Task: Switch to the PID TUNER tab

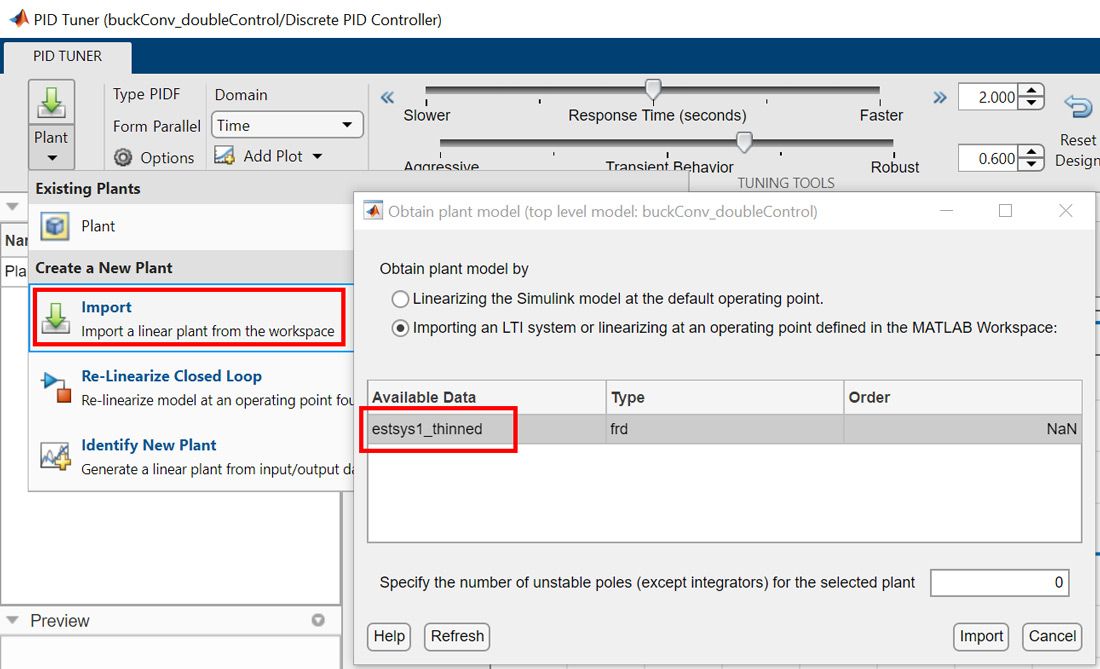Action: tap(67, 56)
